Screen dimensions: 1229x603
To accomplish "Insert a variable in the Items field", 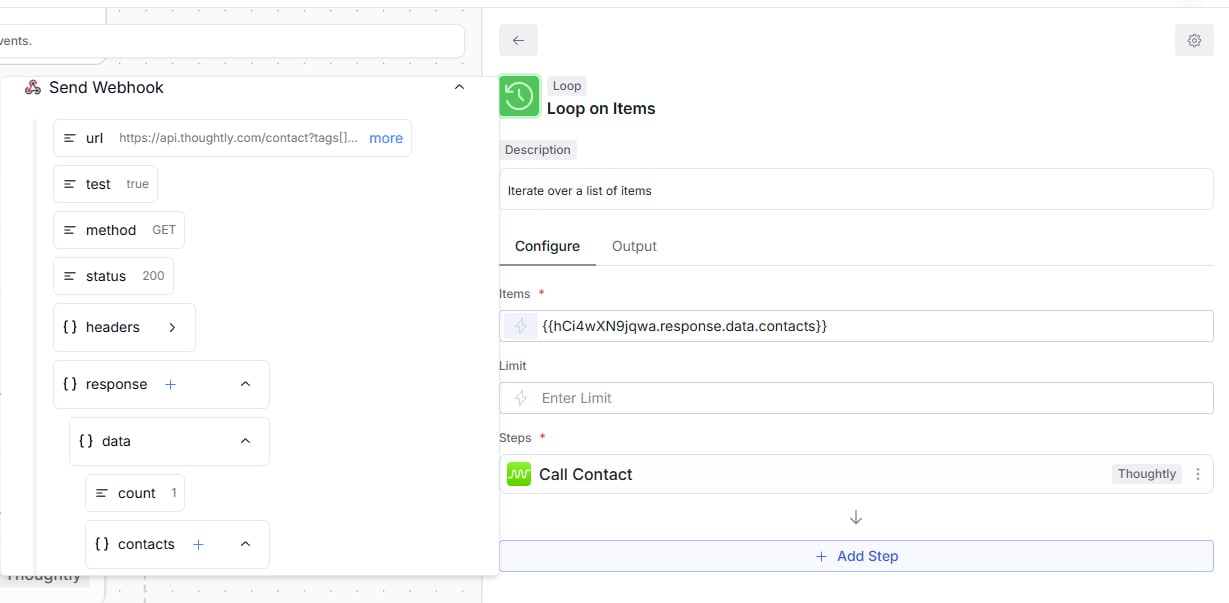I will click(518, 325).
